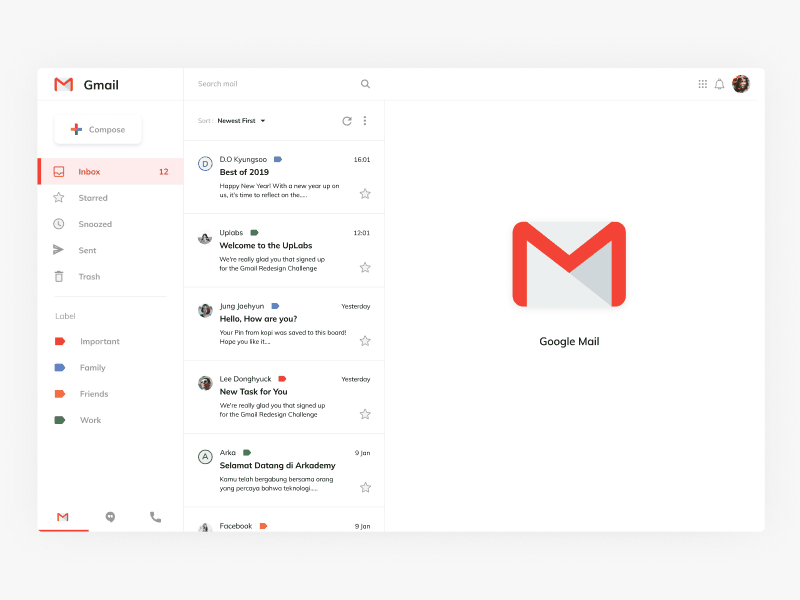
Task: Star the 'Welcome to the UpLabs' email
Action: (x=365, y=267)
